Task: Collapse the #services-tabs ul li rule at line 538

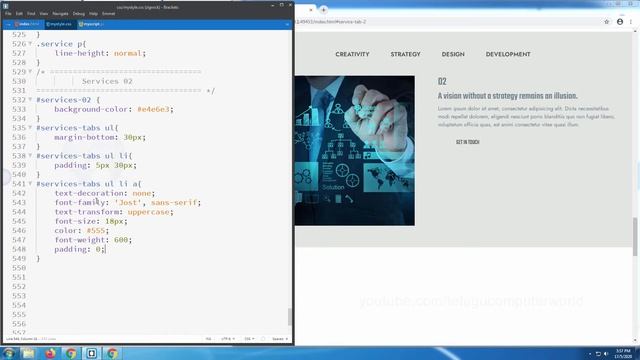Action: coord(30,156)
